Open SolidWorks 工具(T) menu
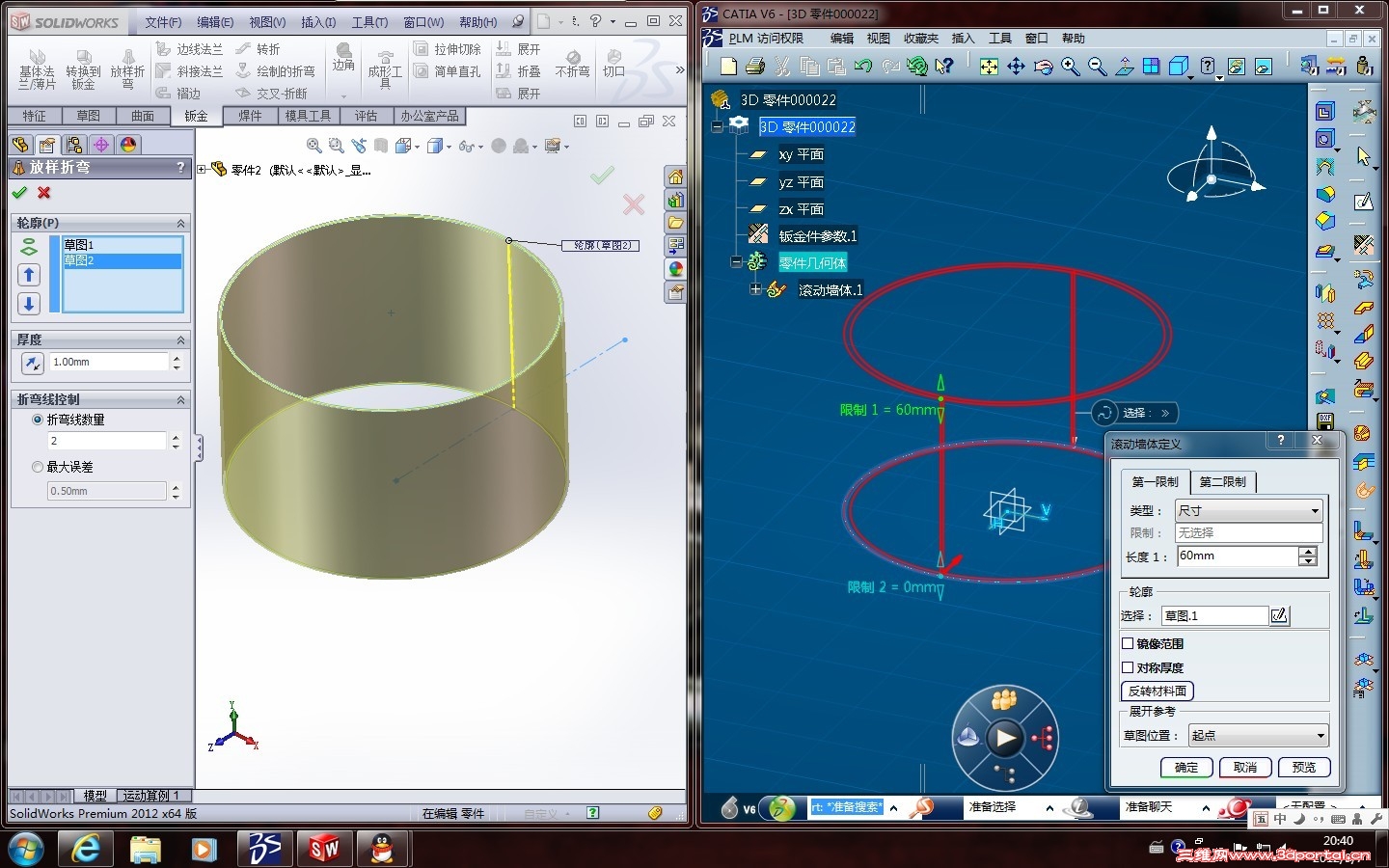Image resolution: width=1389 pixels, height=868 pixels. 369,22
